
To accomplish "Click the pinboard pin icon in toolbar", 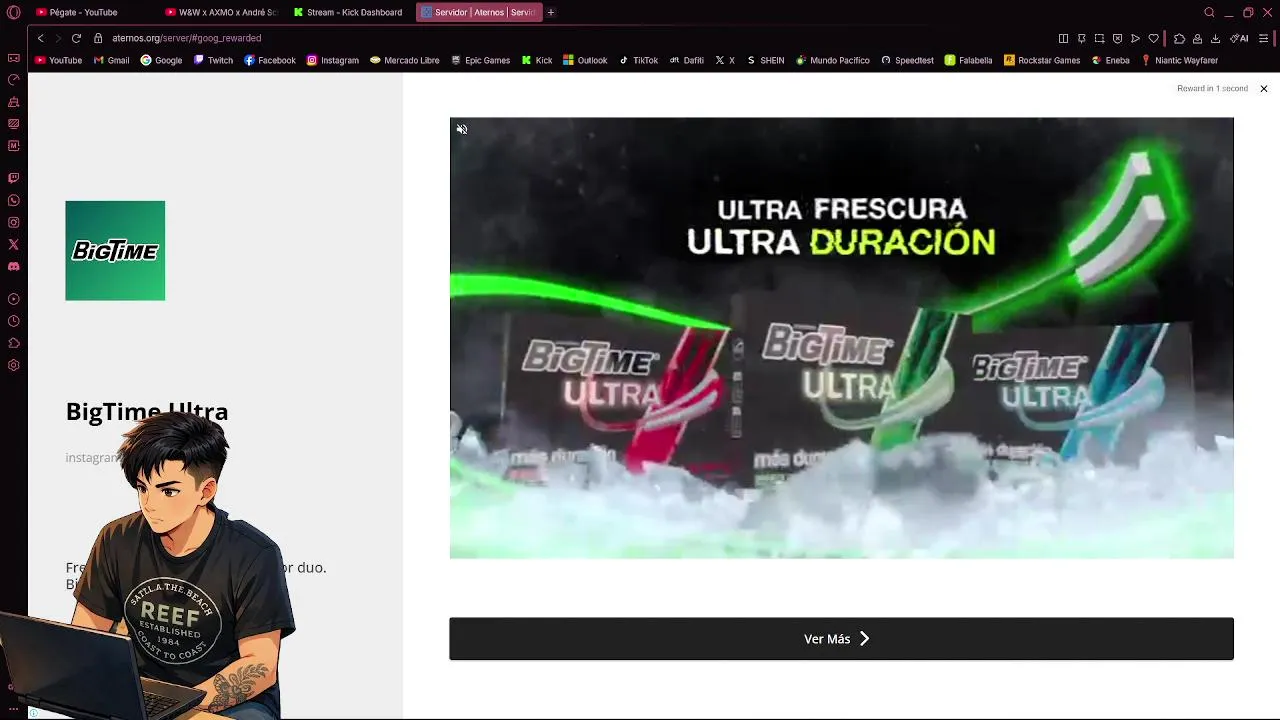I will pos(1081,38).
